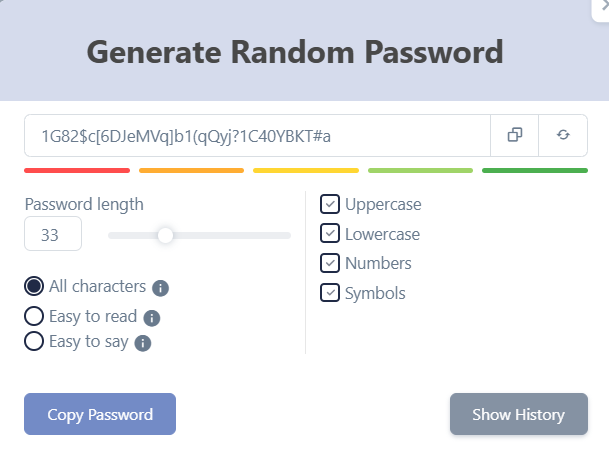609x458 pixels.
Task: Open the Show History button
Action: coord(518,414)
